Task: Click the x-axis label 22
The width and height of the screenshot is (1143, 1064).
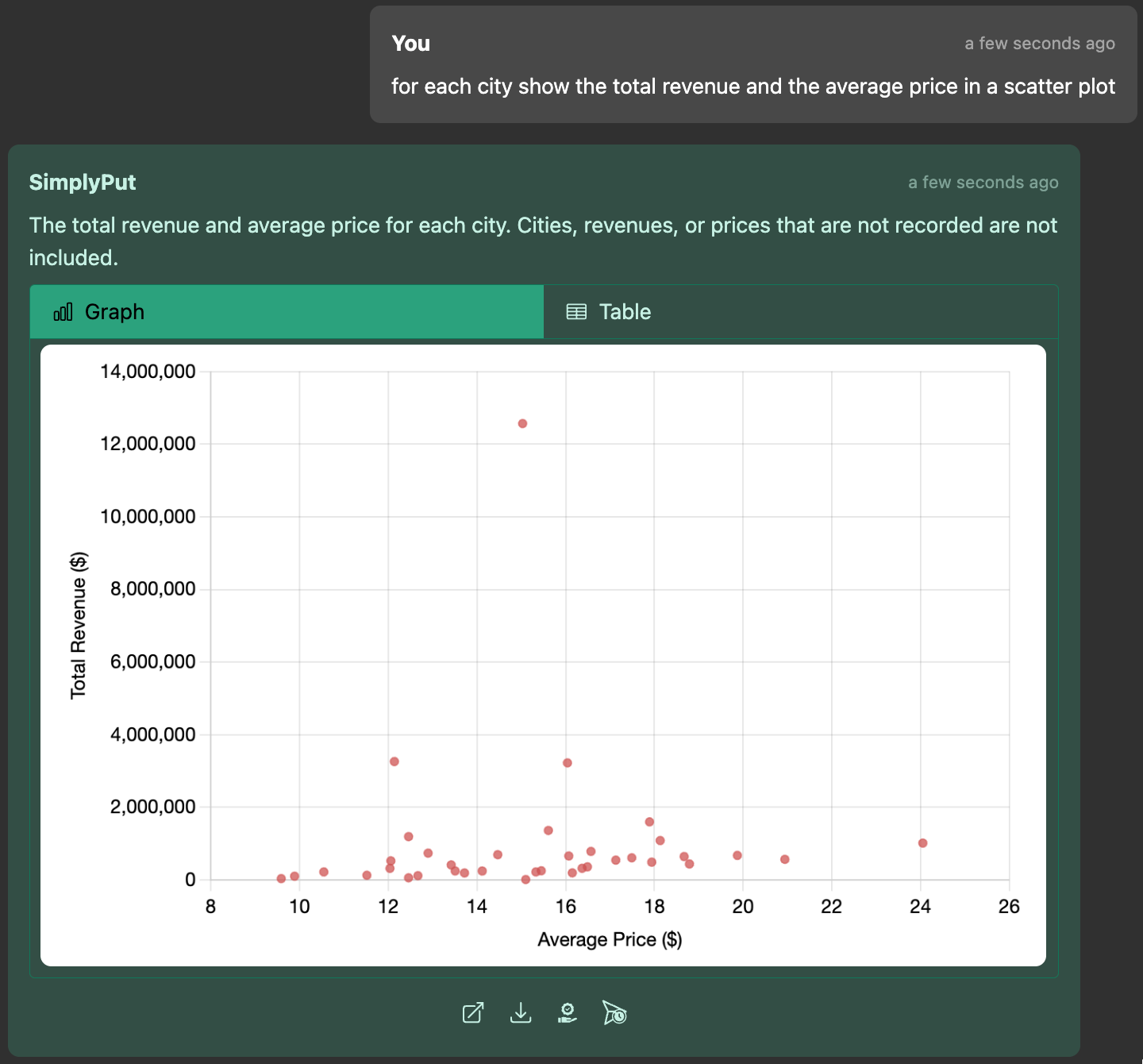Action: [831, 906]
